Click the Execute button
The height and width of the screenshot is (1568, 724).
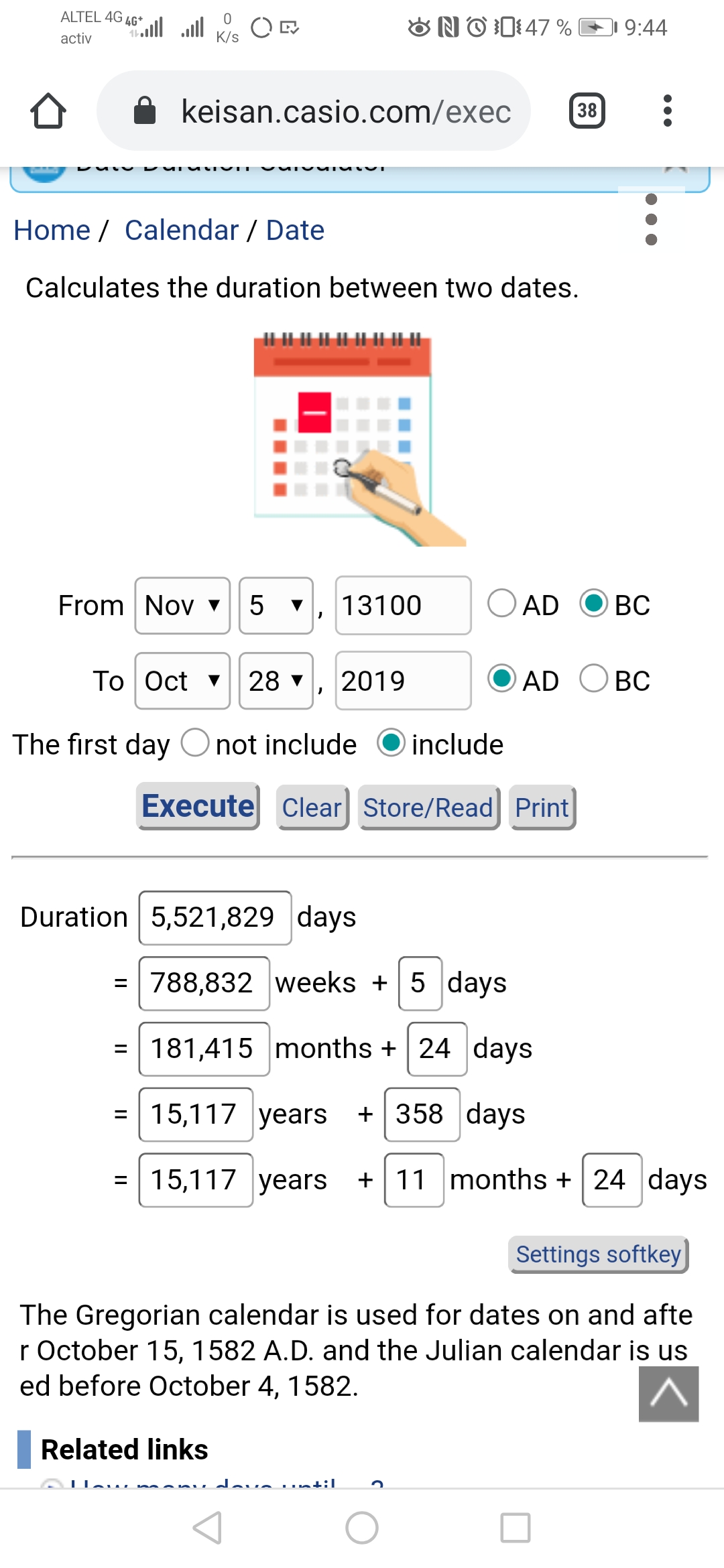198,806
